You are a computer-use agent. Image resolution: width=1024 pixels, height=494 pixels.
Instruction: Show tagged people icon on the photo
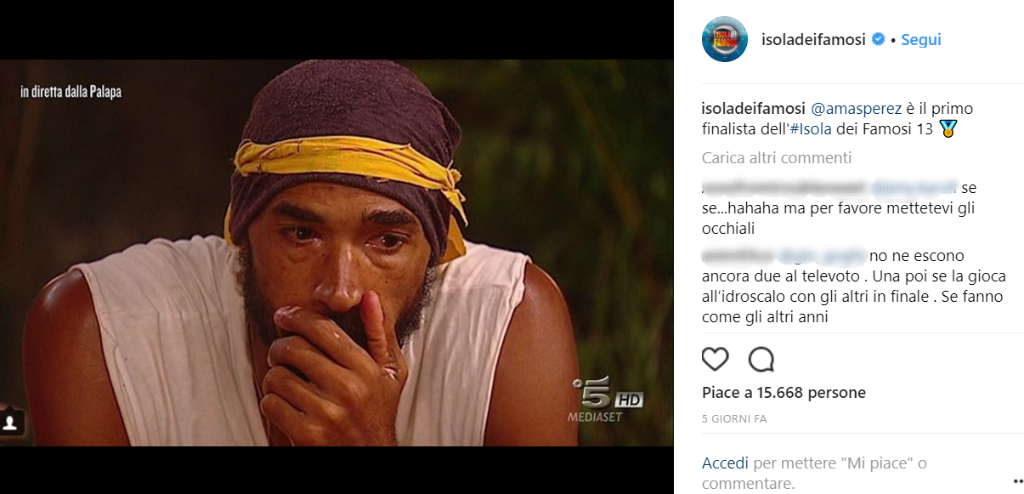click(10, 423)
